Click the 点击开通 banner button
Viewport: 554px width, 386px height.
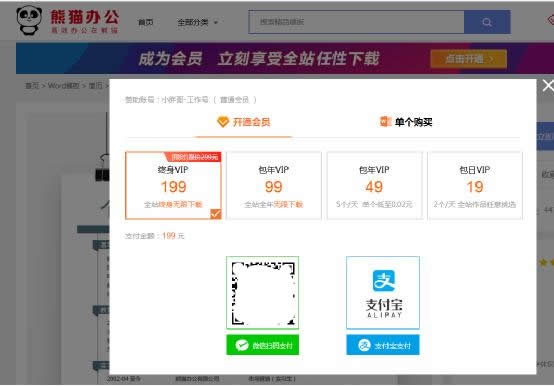pyautogui.click(x=468, y=59)
